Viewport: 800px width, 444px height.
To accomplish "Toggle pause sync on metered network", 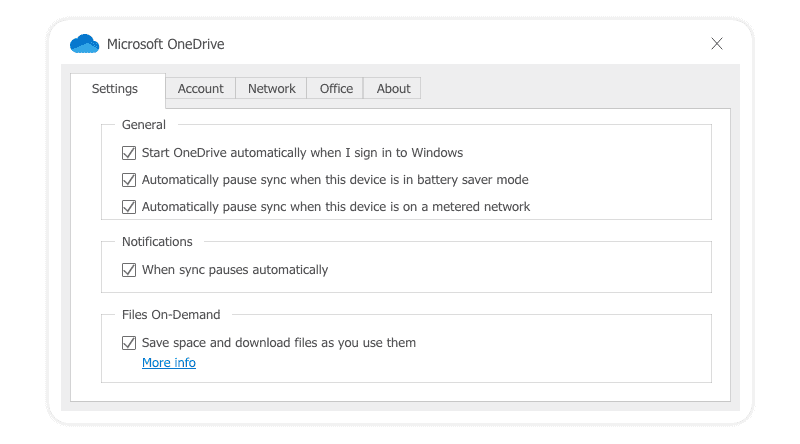I will (129, 207).
